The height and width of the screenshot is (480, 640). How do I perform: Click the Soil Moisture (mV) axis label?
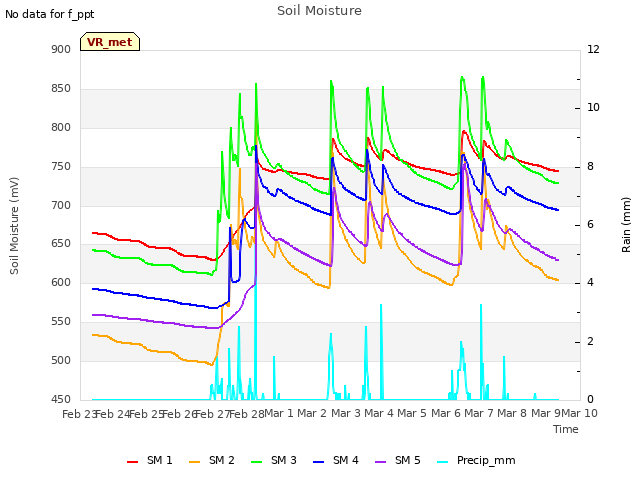(x=14, y=225)
